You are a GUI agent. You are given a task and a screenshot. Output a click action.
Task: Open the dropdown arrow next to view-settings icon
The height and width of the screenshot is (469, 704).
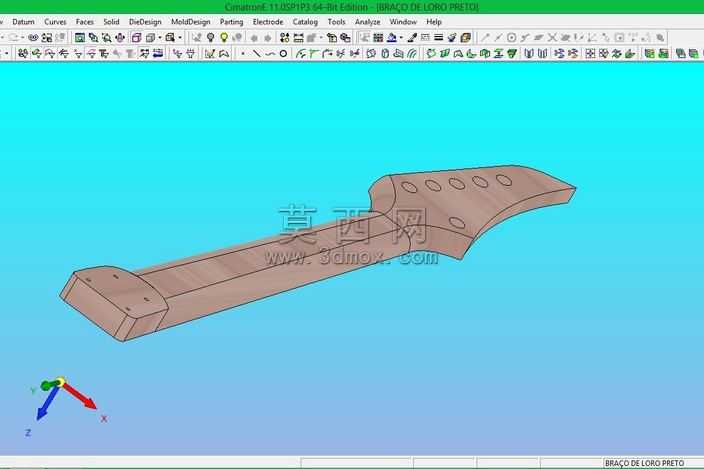point(180,38)
